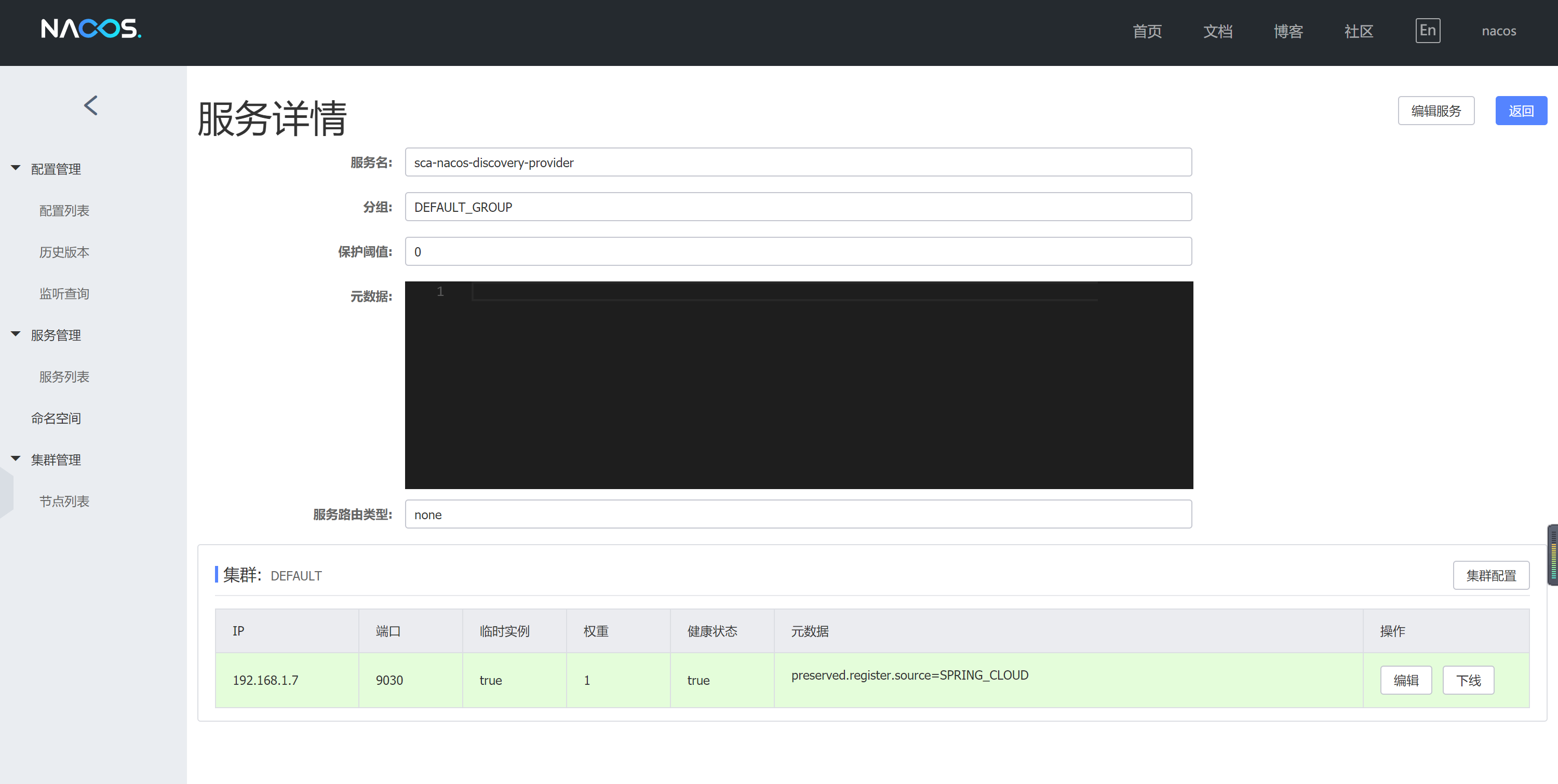This screenshot has width=1558, height=784.
Task: Click 编辑服务 button
Action: [1435, 111]
